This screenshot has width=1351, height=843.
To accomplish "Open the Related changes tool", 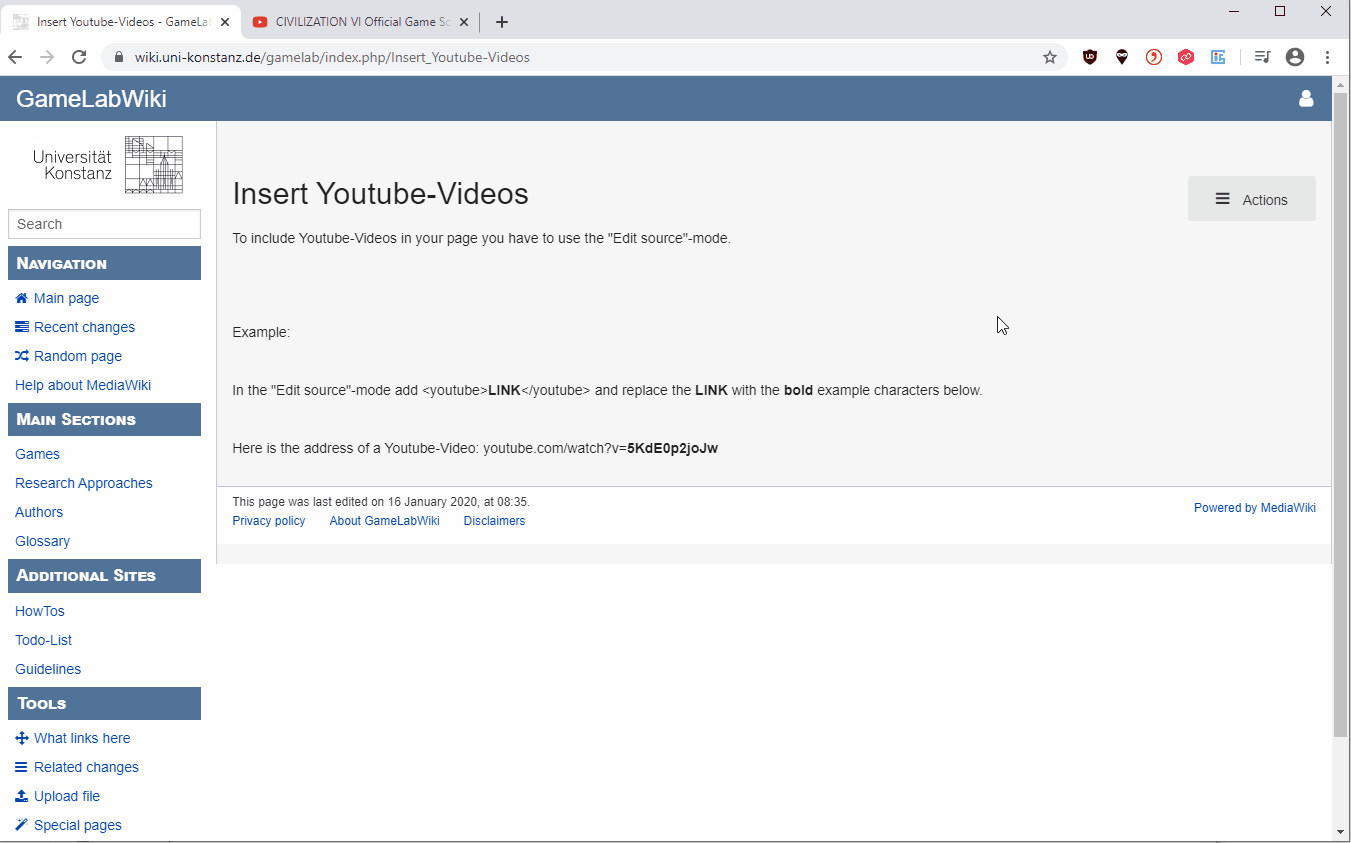I will pyautogui.click(x=86, y=767).
